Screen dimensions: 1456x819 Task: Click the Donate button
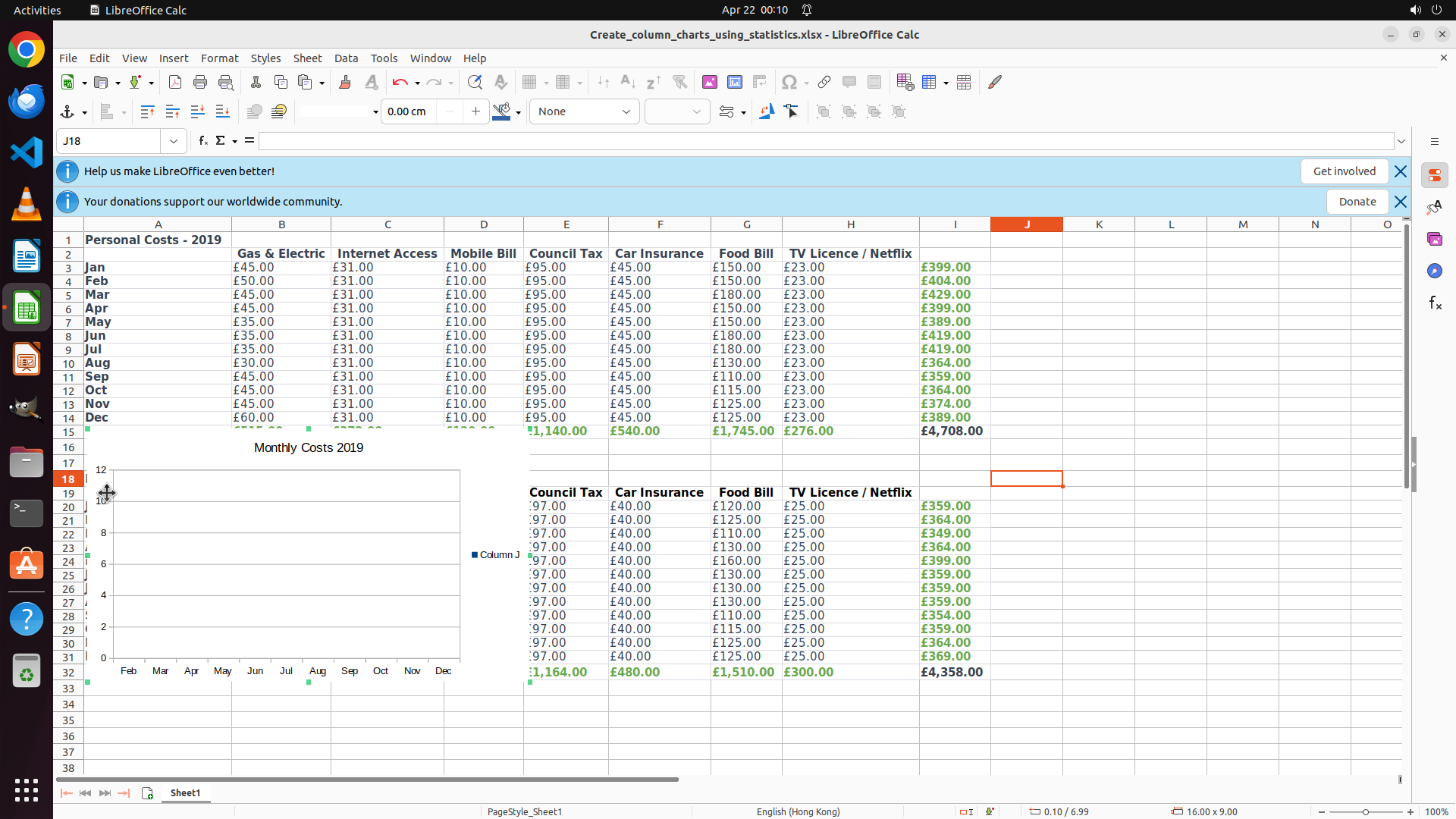point(1357,202)
